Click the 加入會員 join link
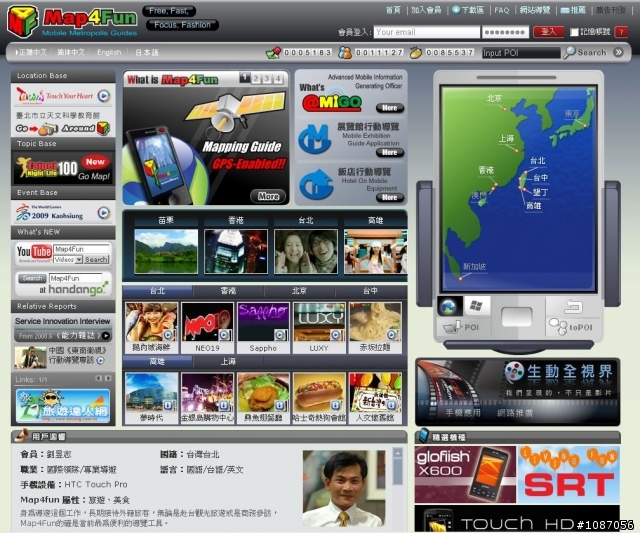This screenshot has width=640, height=533. tap(426, 10)
